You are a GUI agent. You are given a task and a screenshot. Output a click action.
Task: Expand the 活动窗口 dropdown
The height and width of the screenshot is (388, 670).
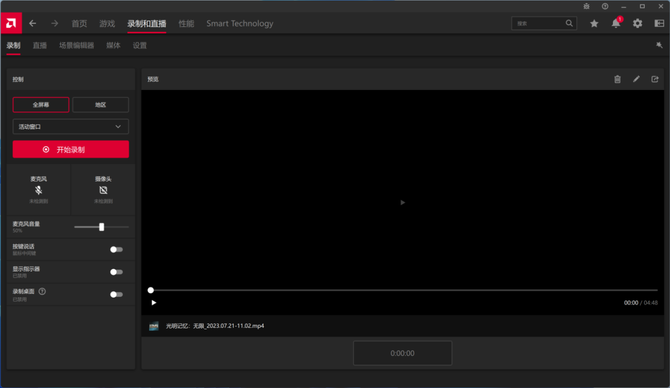click(x=71, y=126)
